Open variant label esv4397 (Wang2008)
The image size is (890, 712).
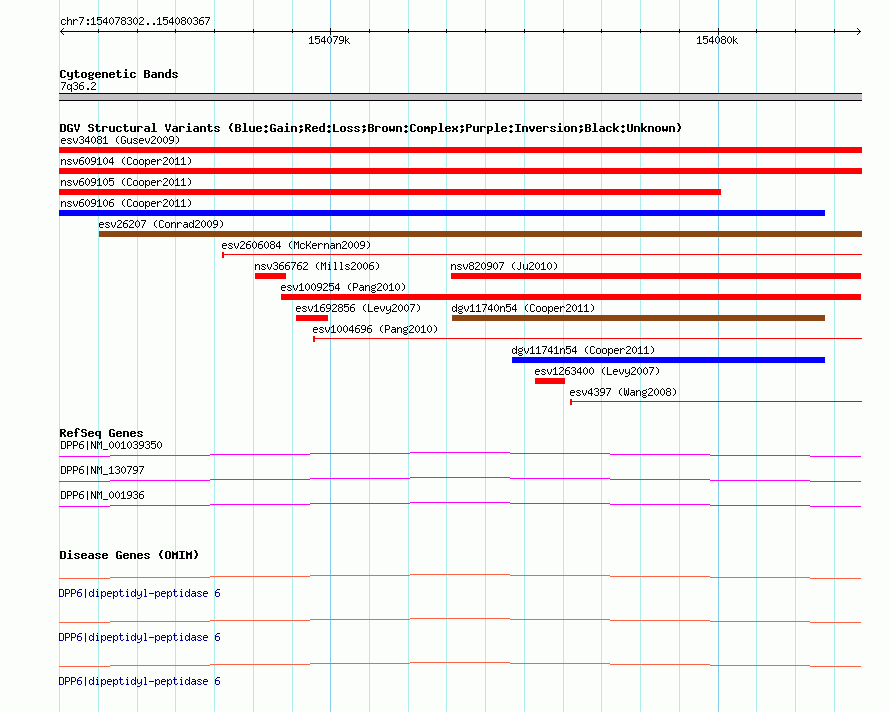tap(623, 392)
